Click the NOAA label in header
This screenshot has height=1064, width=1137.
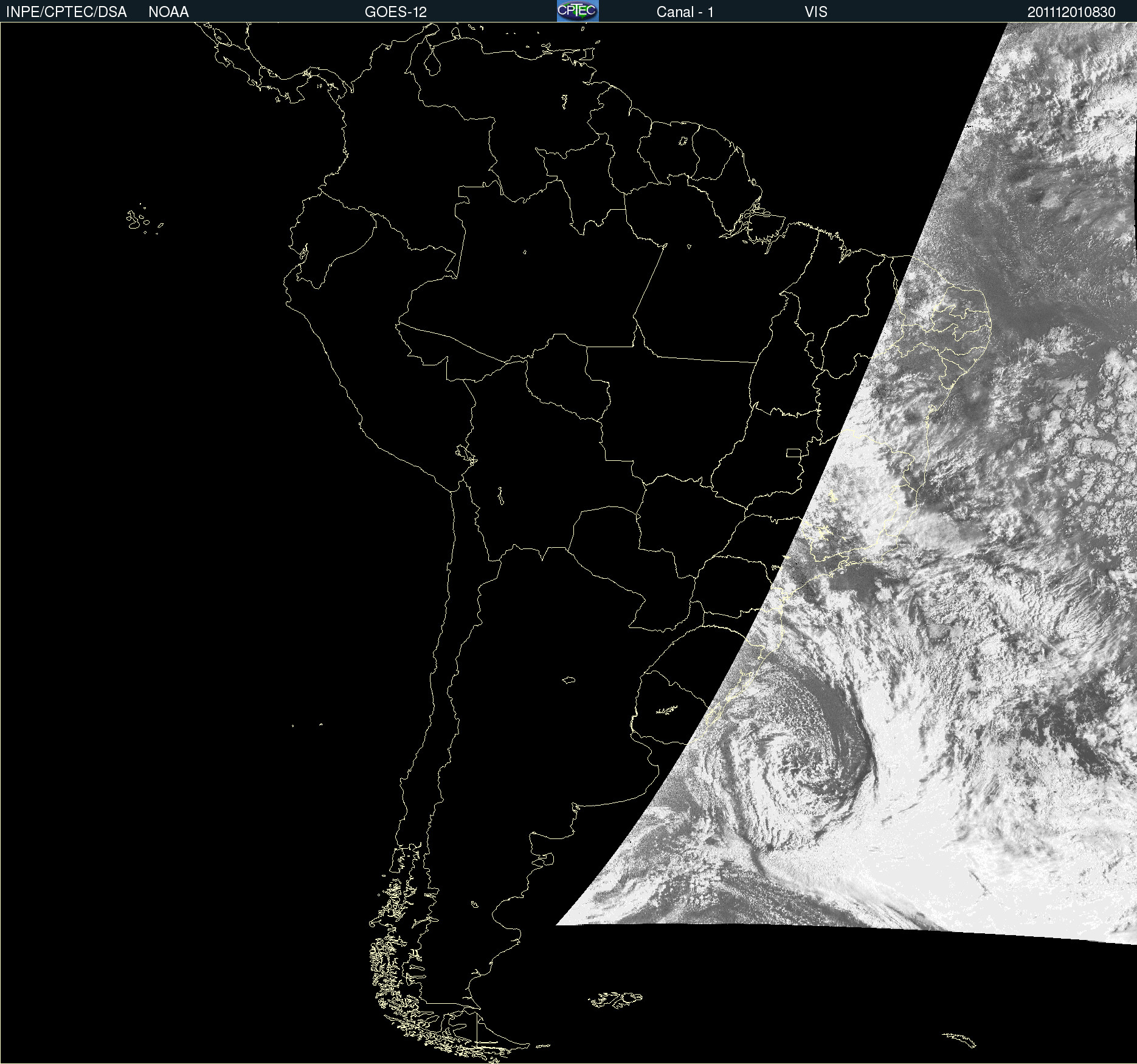168,12
